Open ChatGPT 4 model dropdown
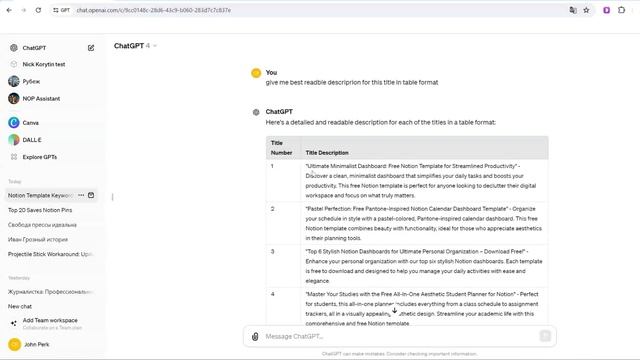Screen dimensions: 640x360 click(136, 46)
